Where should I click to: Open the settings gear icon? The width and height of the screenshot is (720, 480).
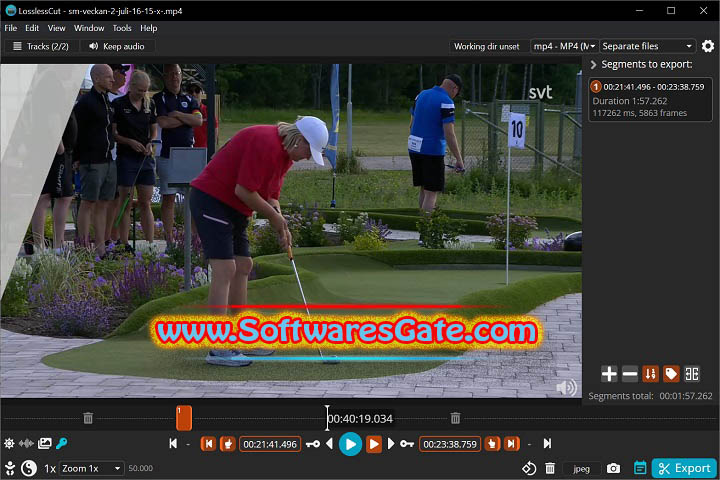click(708, 46)
